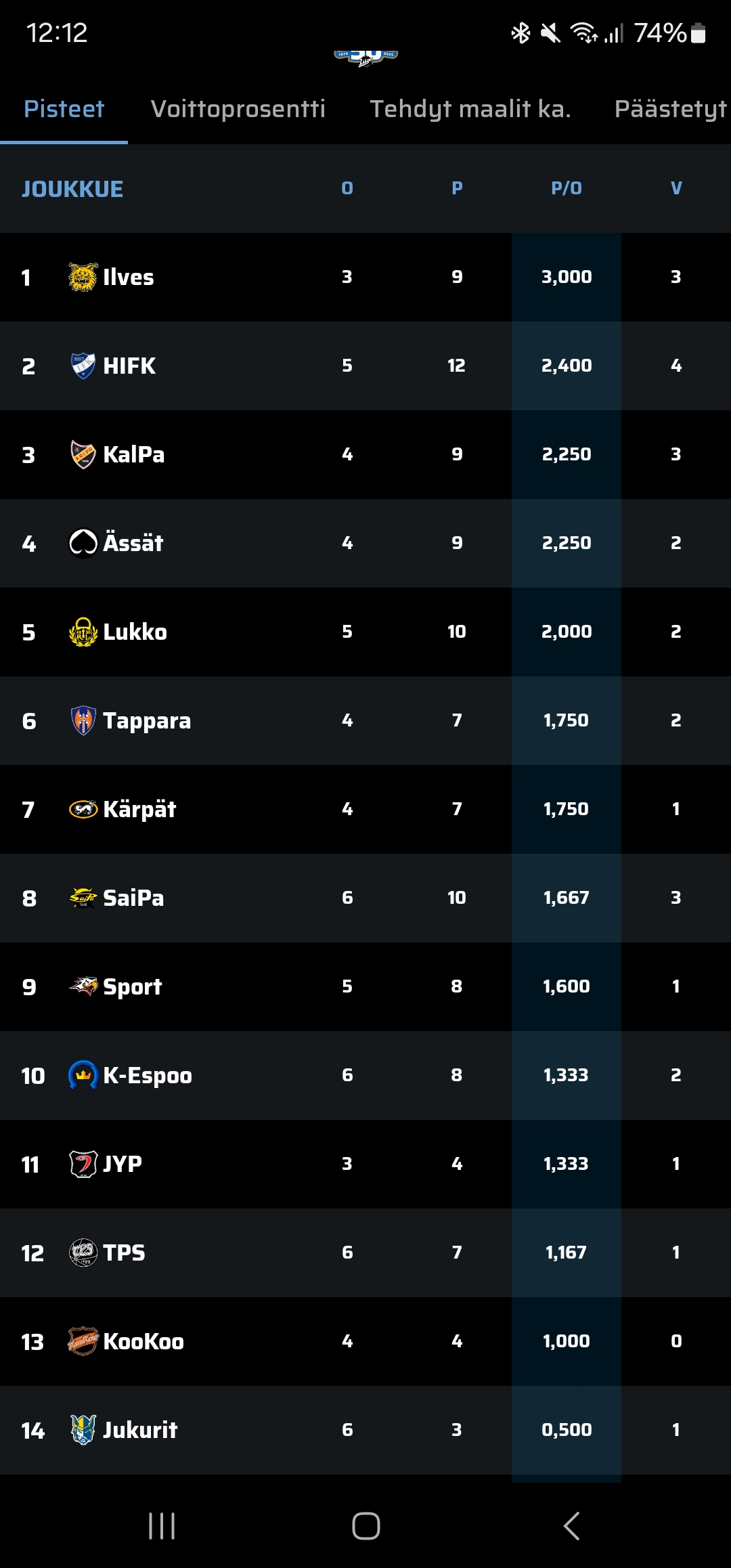Screen dimensions: 731x1568
Task: Select the Pisteet tab
Action: 64,109
